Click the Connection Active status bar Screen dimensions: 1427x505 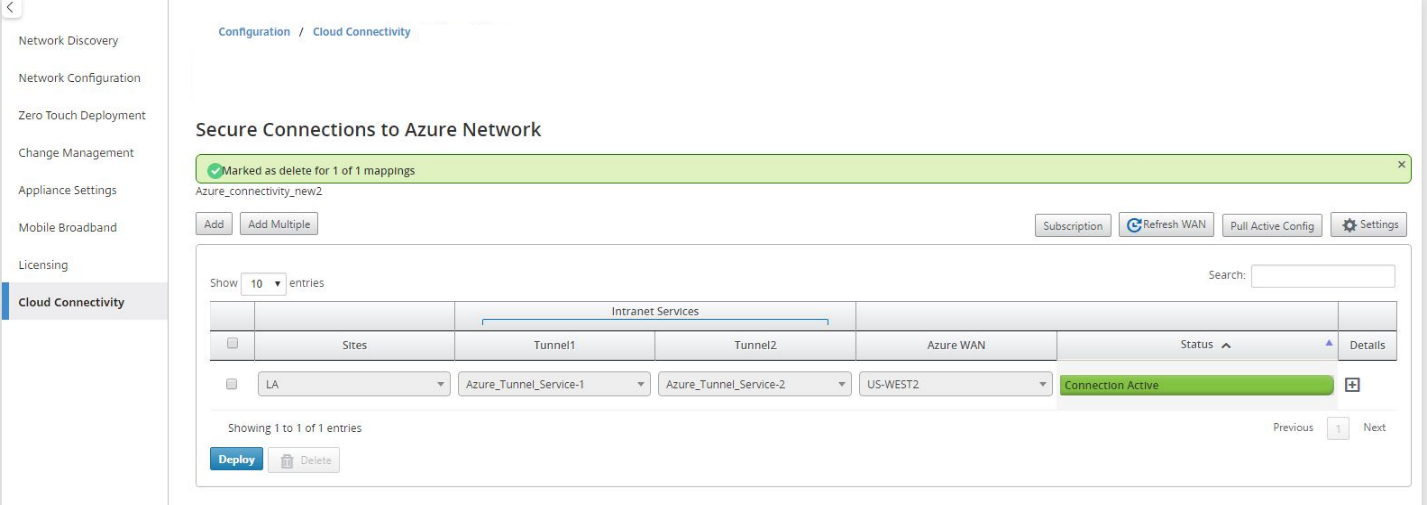pyautogui.click(x=1197, y=385)
